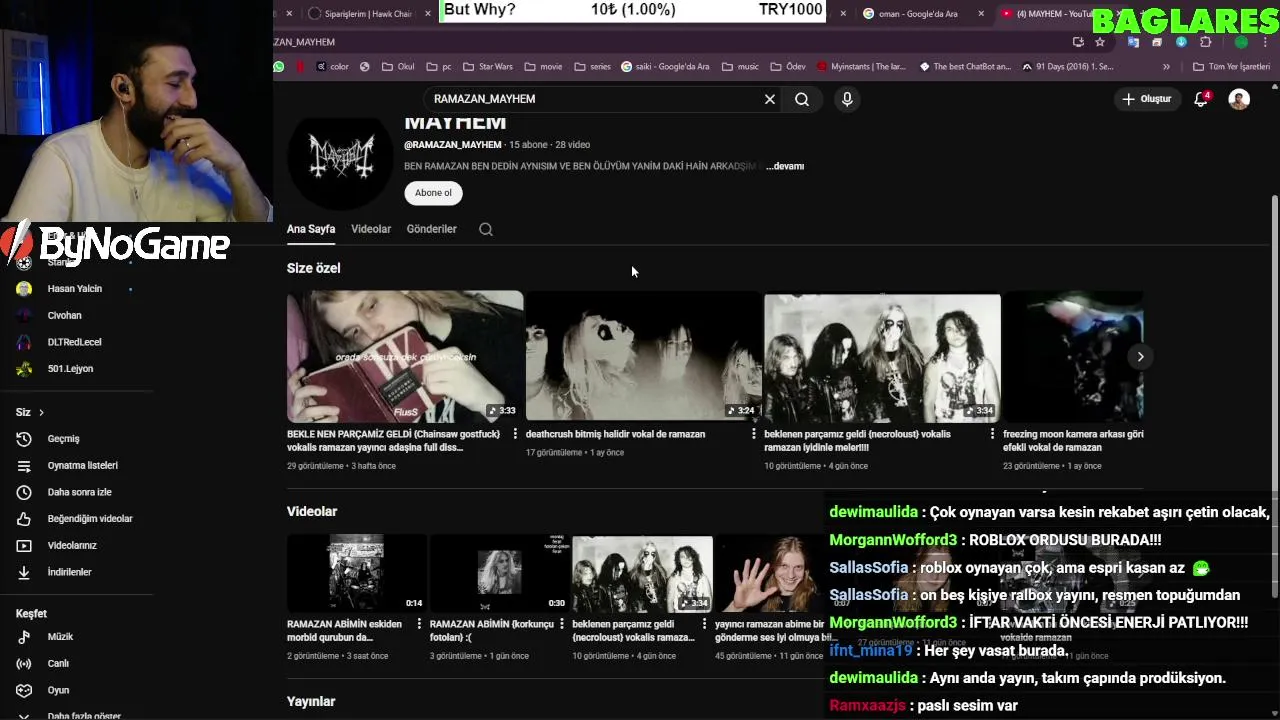Open the Star Wars bookmarks folder
The image size is (1280, 720).
[487, 67]
